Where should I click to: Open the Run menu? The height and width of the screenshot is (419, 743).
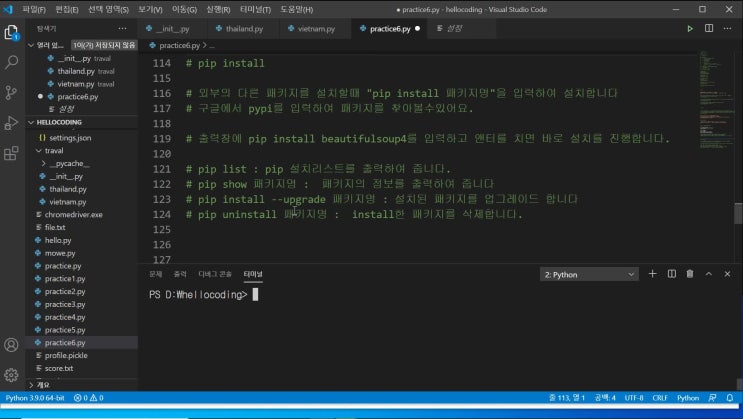[x=218, y=9]
